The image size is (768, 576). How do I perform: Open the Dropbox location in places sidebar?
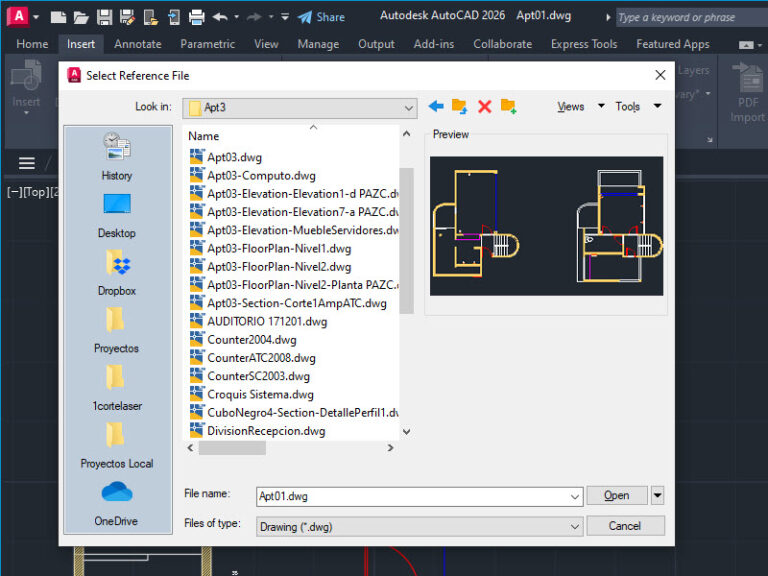click(117, 273)
